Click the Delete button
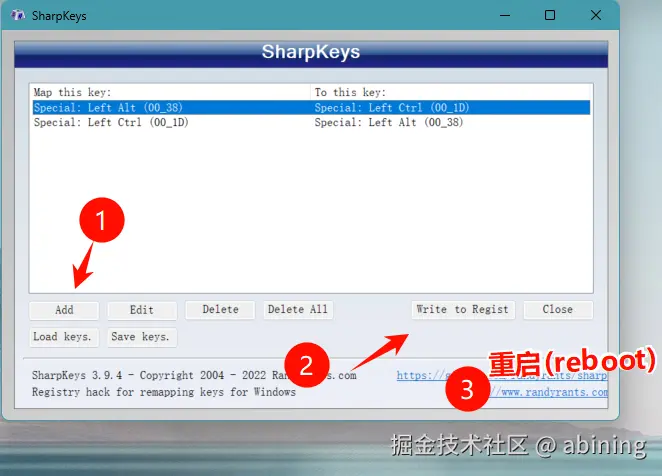This screenshot has width=662, height=476. [x=220, y=310]
